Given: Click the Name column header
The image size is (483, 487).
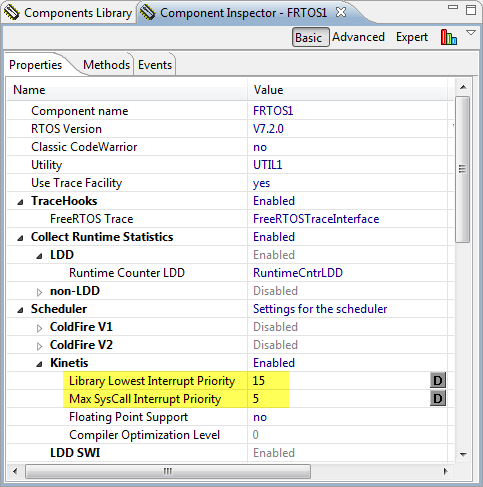Looking at the screenshot, I should pos(127,90).
